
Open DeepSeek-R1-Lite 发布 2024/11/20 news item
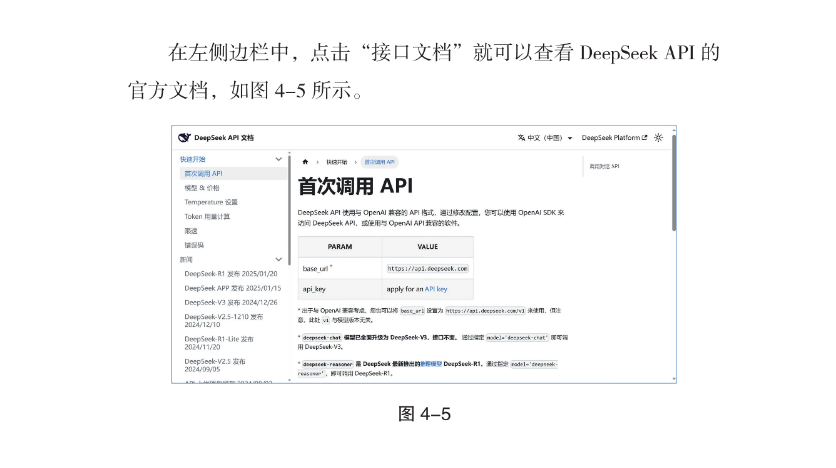[x=219, y=343]
